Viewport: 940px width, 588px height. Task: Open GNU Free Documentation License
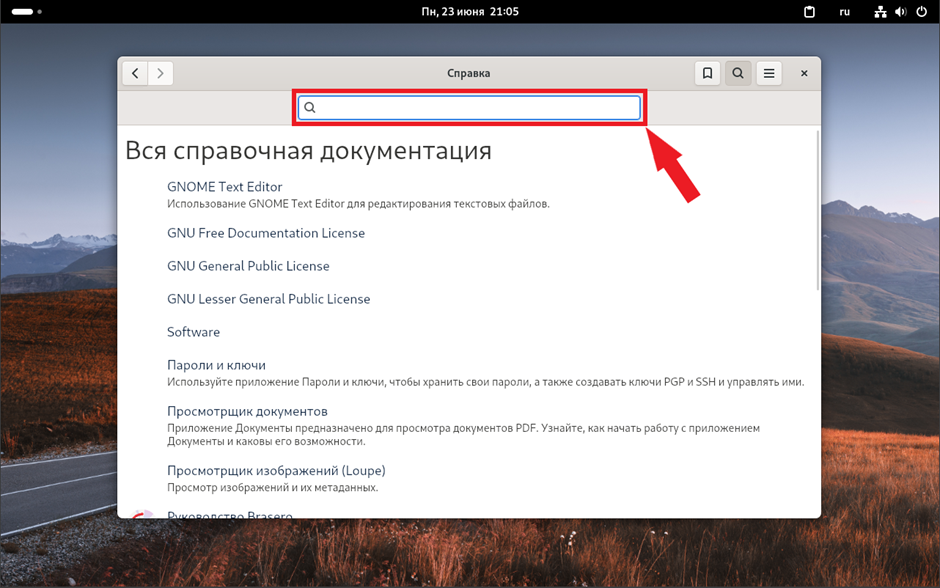[x=266, y=233]
